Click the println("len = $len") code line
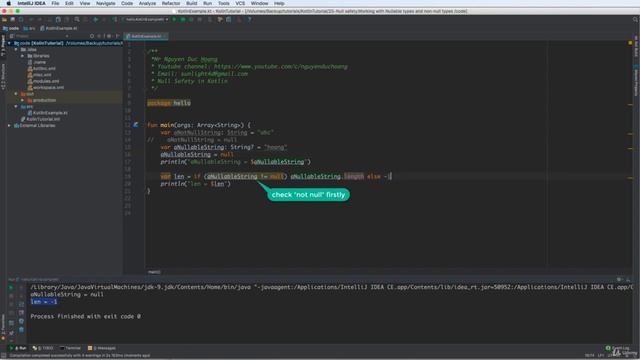 click(x=196, y=184)
